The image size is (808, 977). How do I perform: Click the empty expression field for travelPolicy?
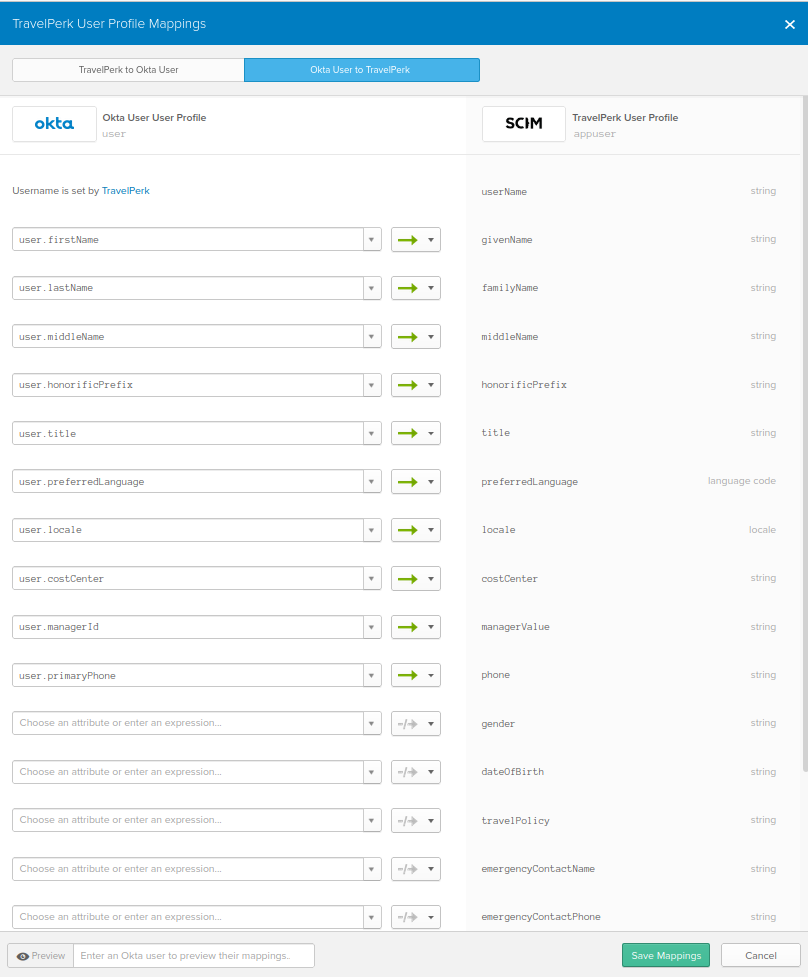click(188, 821)
